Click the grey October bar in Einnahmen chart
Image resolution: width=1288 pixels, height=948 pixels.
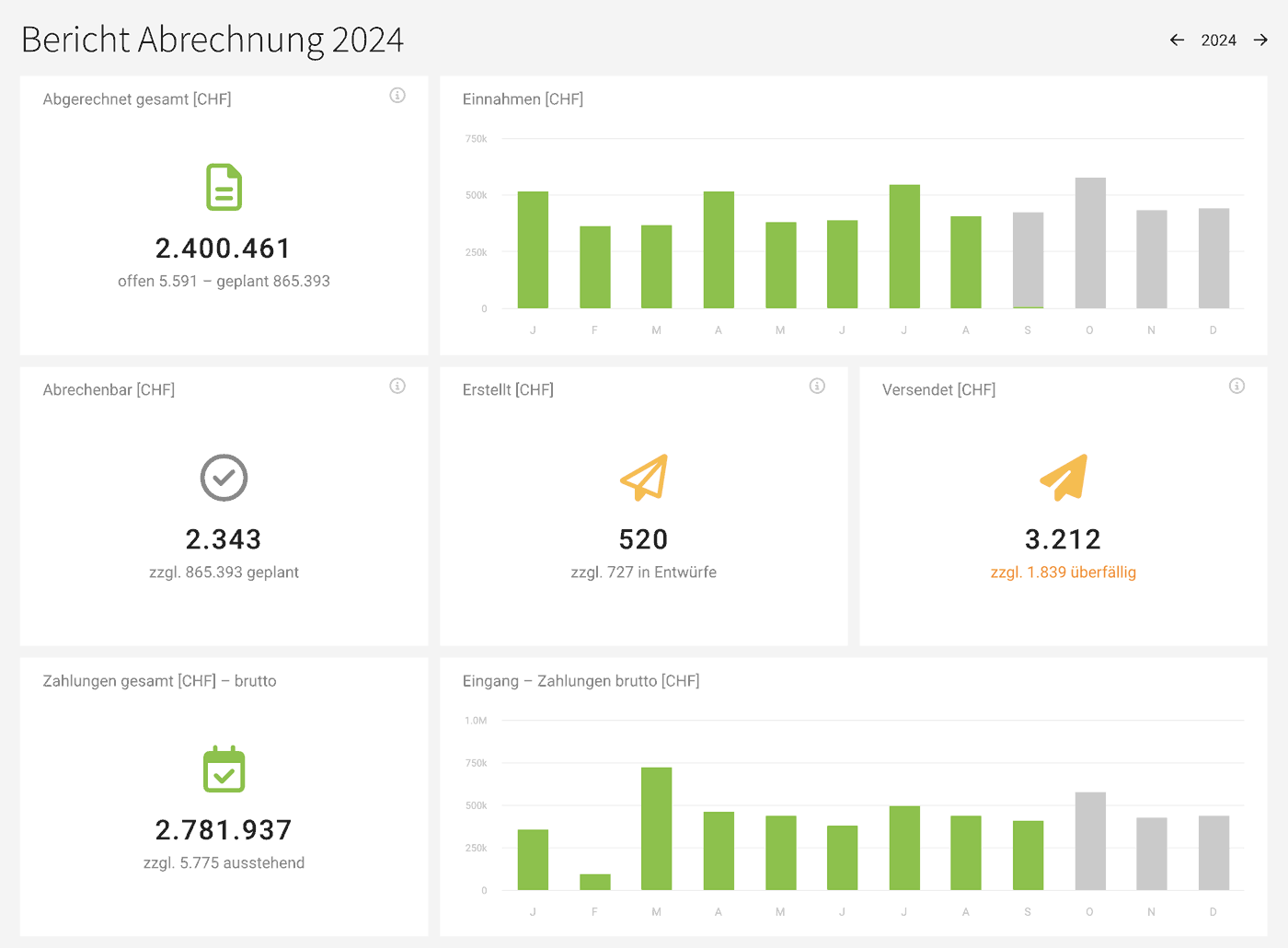pos(1090,243)
